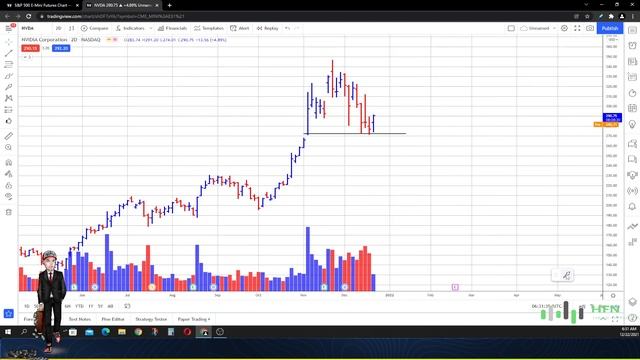Open the bar style chart type menu

(x=71, y=28)
